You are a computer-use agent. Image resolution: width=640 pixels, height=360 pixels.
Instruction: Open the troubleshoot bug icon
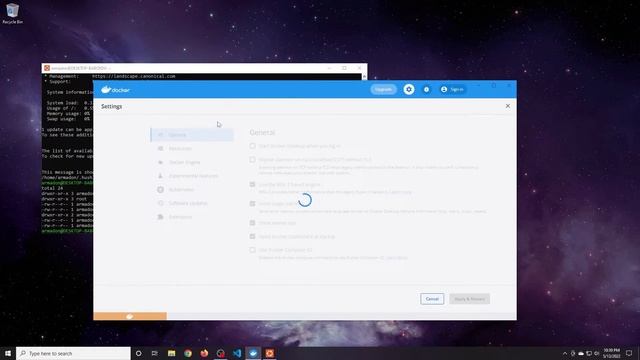(426, 89)
